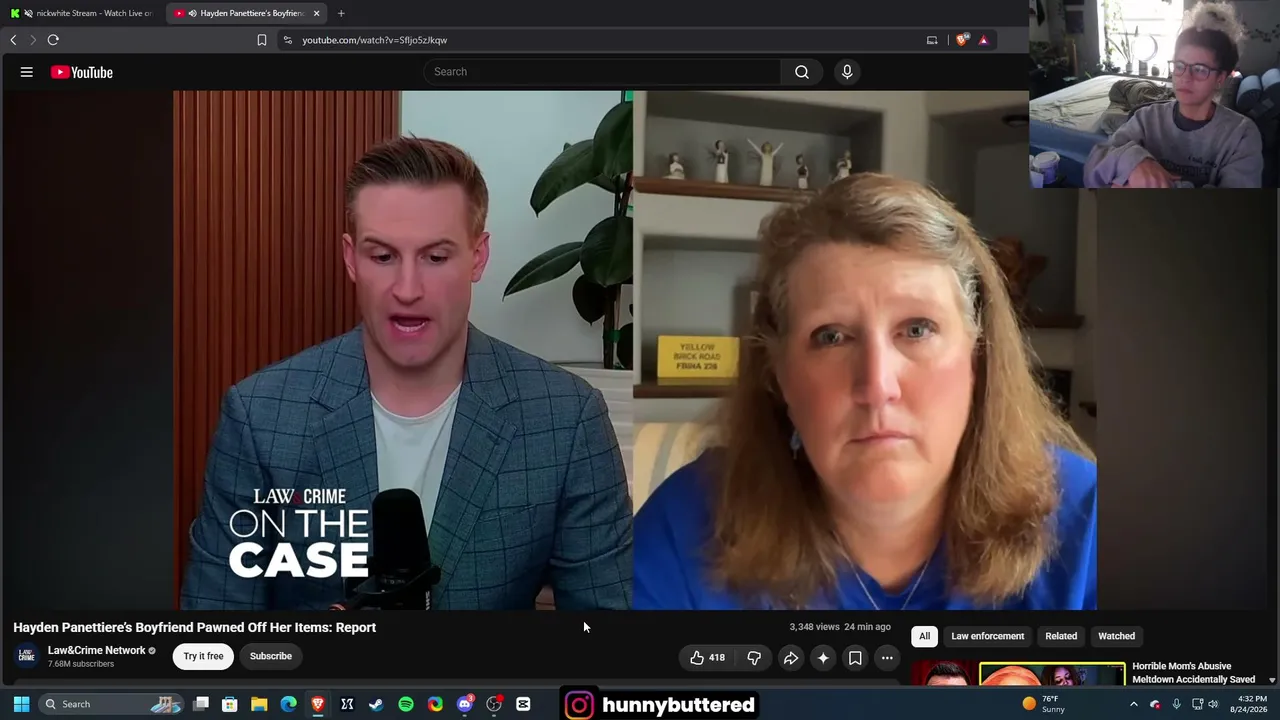
Task: Open Microsoft Edge from taskbar
Action: (289, 704)
